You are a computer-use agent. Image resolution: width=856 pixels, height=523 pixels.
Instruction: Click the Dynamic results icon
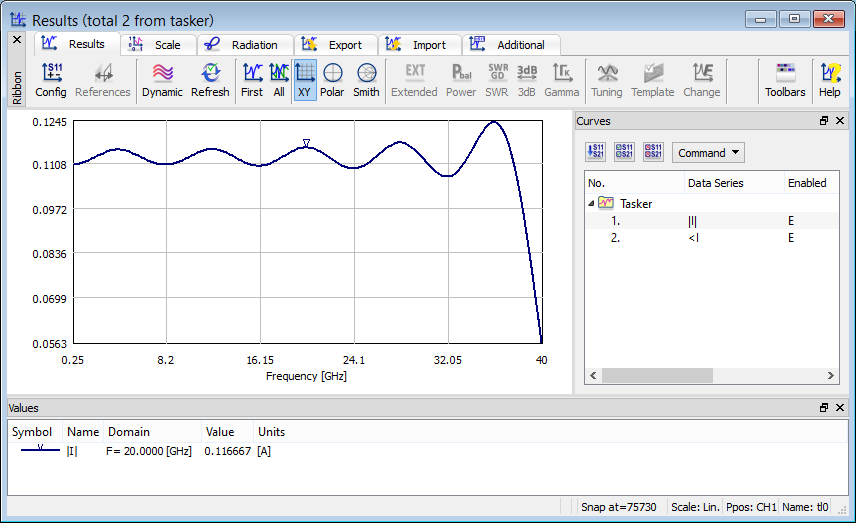162,80
